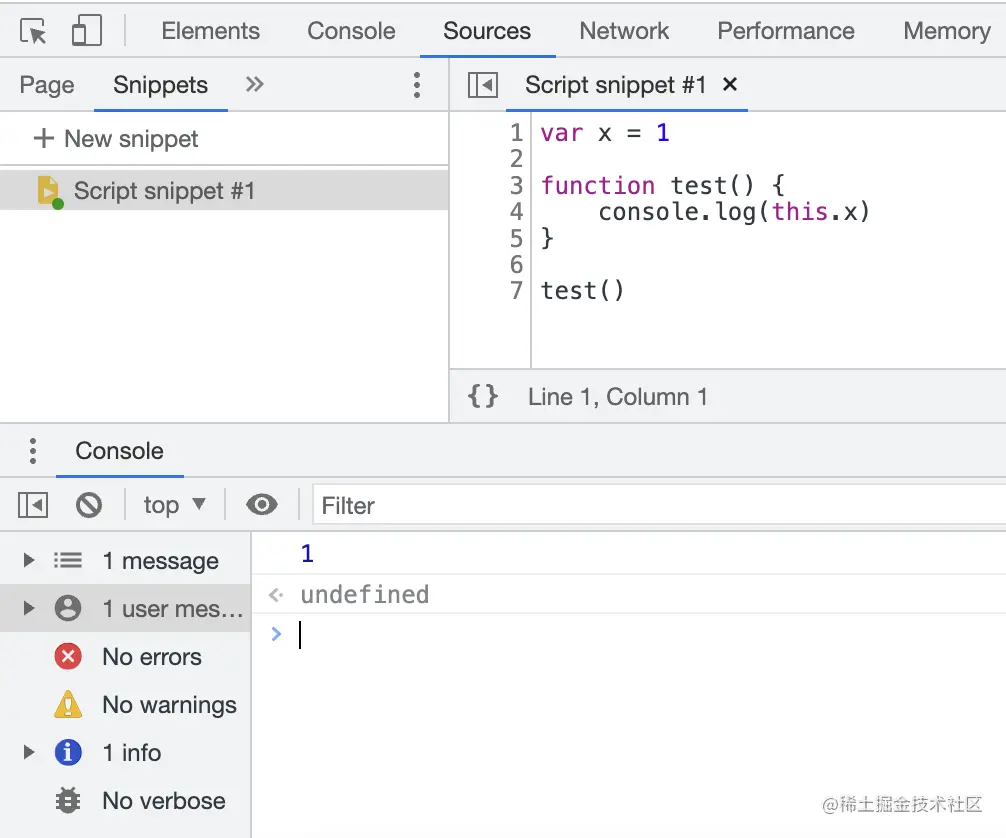The image size is (1006, 838).
Task: Click line number 1 in the gutter
Action: click(x=516, y=133)
